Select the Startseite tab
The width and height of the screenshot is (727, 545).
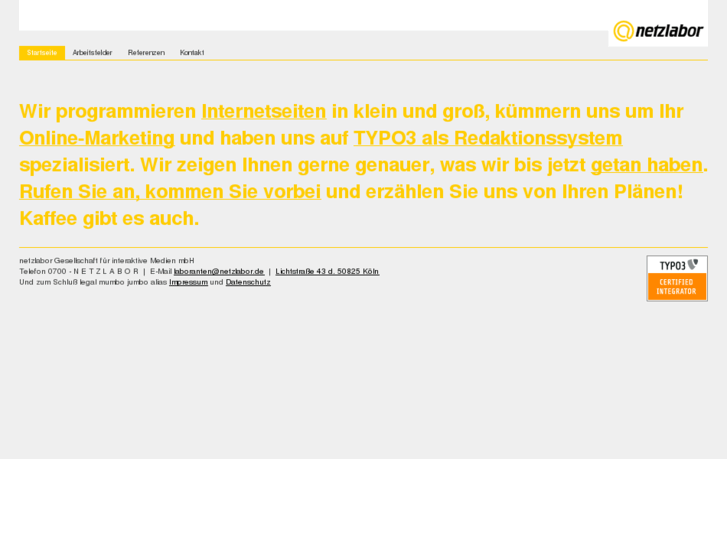point(42,53)
